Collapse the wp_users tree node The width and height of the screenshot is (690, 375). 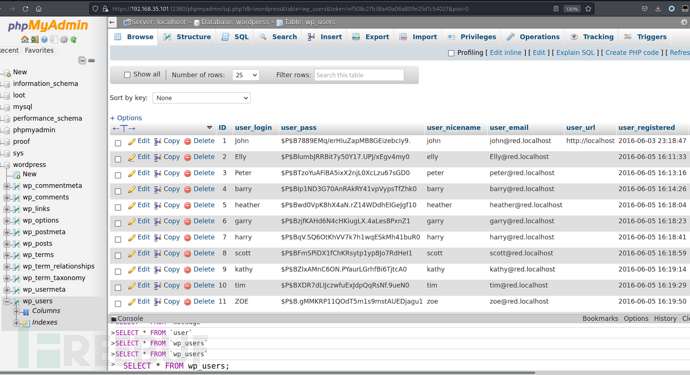click(7, 301)
